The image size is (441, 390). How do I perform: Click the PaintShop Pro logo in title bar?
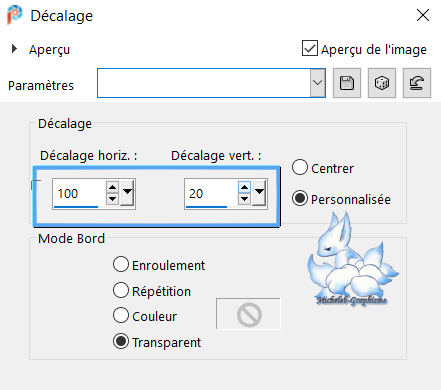pyautogui.click(x=15, y=15)
